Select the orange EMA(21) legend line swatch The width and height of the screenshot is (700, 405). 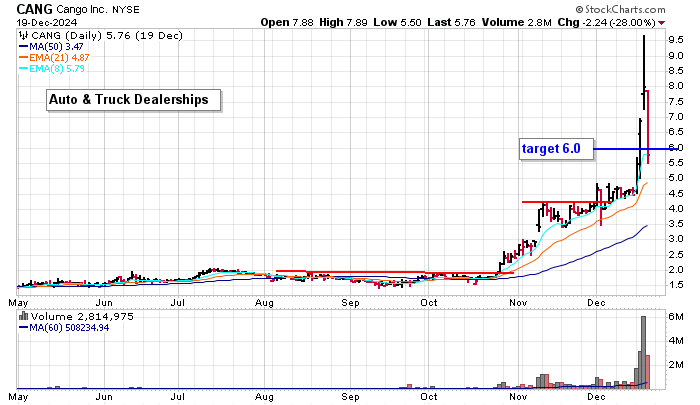pyautogui.click(x=23, y=58)
